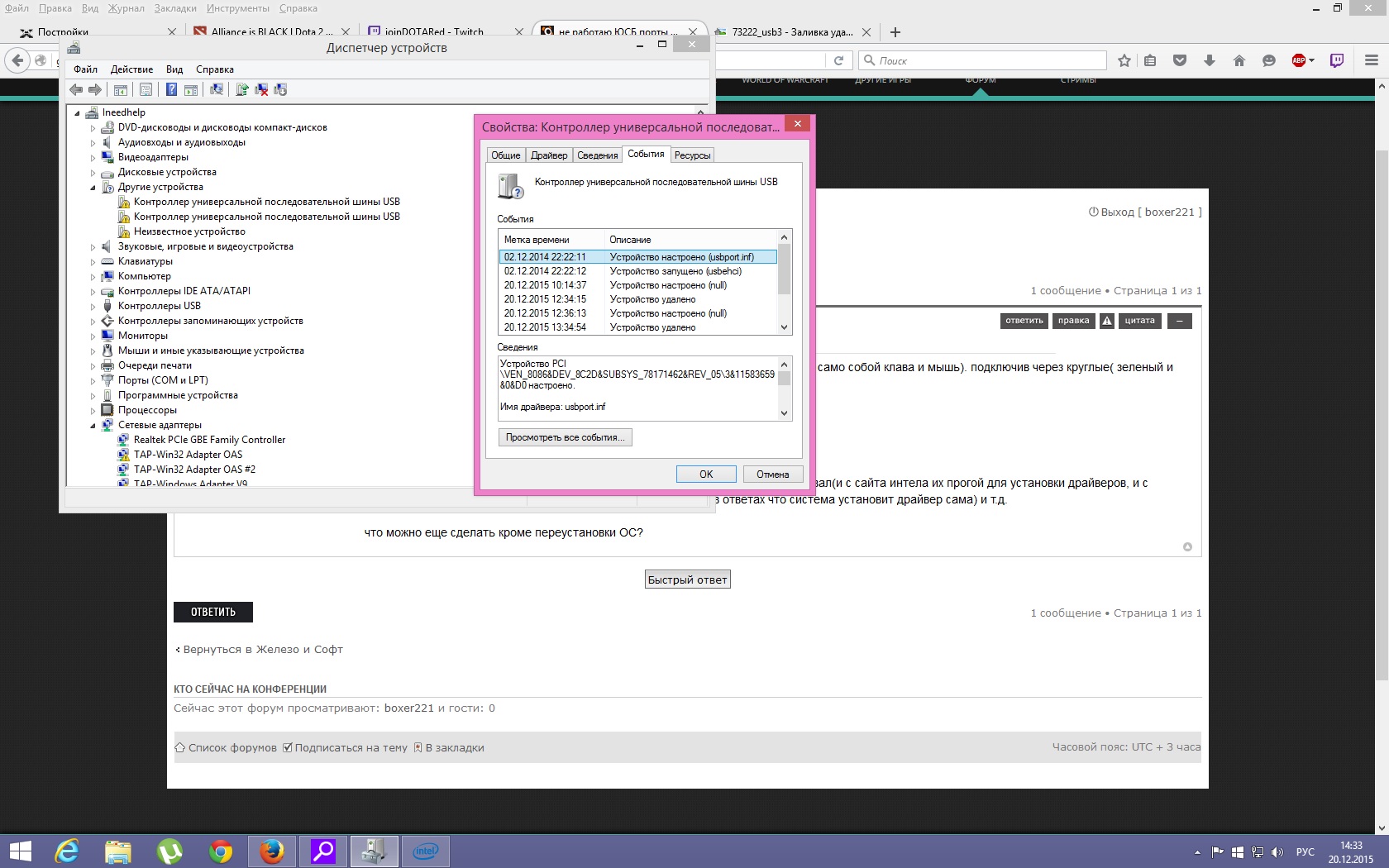Image resolution: width=1389 pixels, height=868 pixels.
Task: Open the Firefox hamburger menu
Action: pyautogui.click(x=1372, y=60)
